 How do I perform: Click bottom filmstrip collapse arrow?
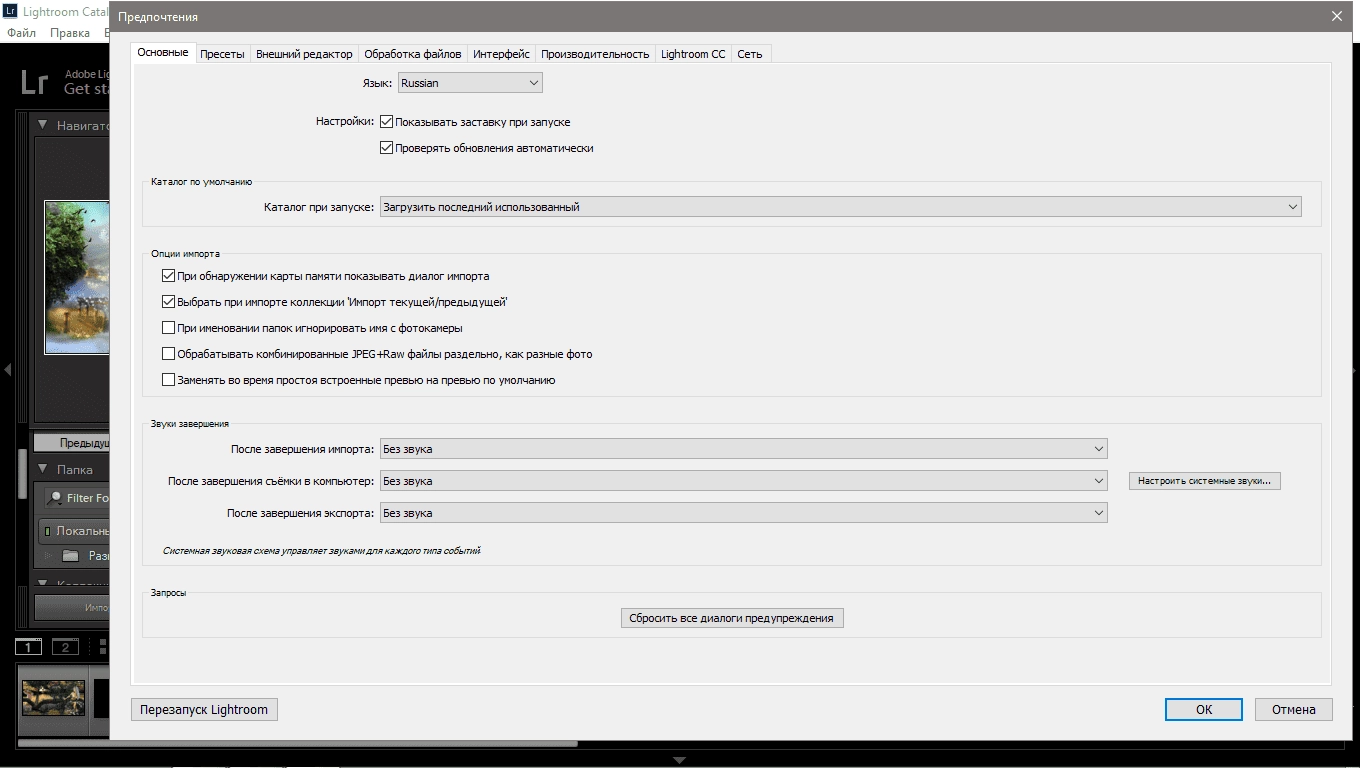click(x=680, y=761)
